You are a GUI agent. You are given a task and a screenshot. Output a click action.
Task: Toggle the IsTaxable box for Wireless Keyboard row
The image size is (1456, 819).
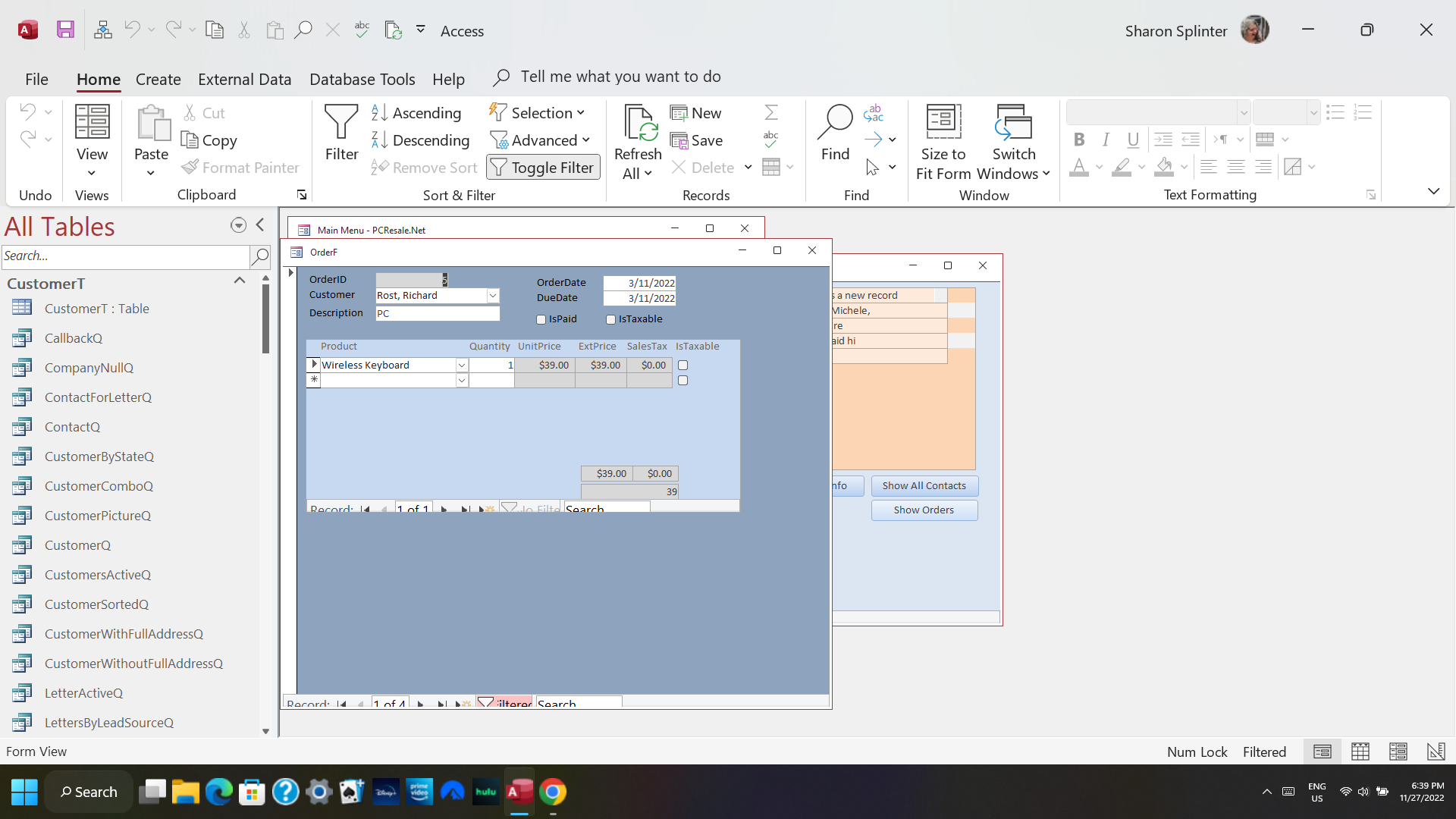[682, 365]
